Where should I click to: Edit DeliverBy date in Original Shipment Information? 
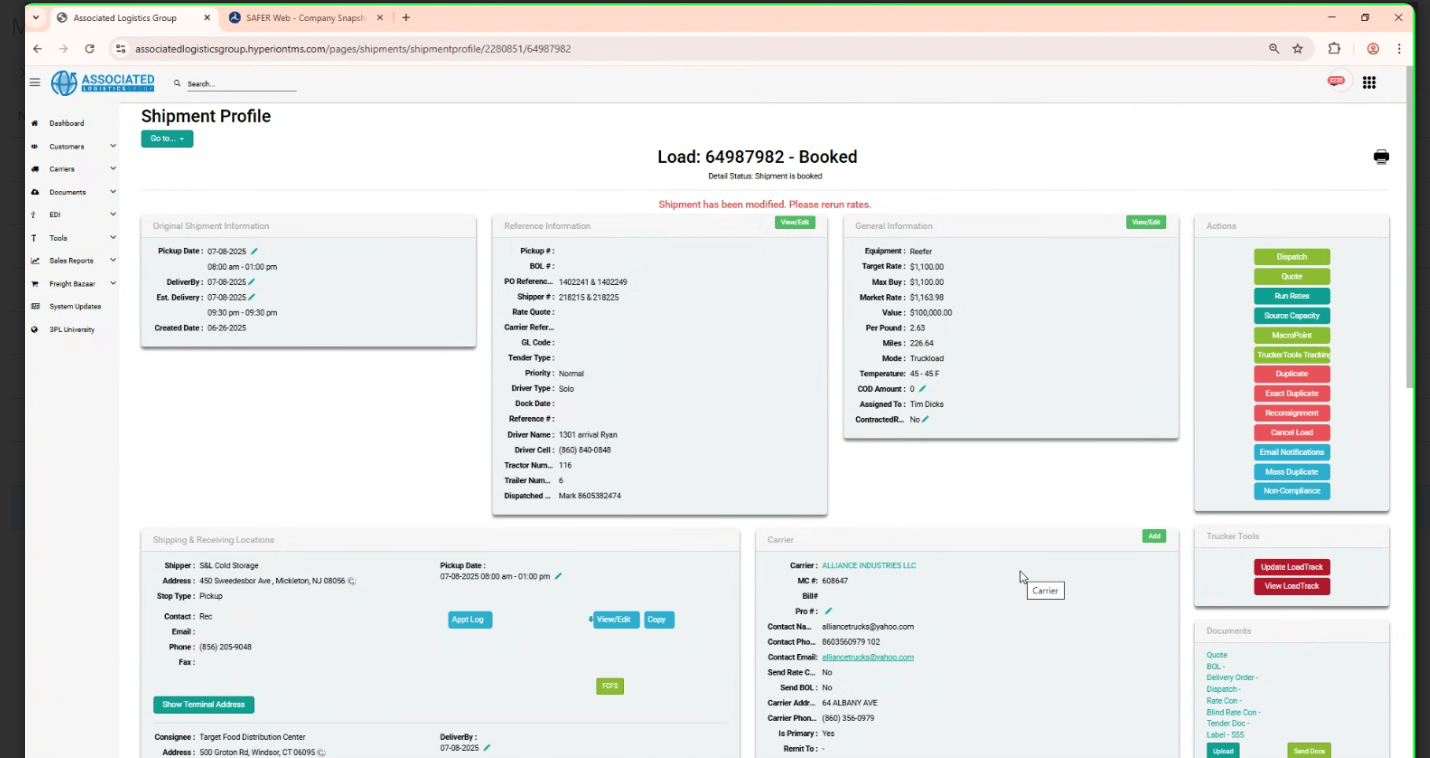tap(251, 282)
